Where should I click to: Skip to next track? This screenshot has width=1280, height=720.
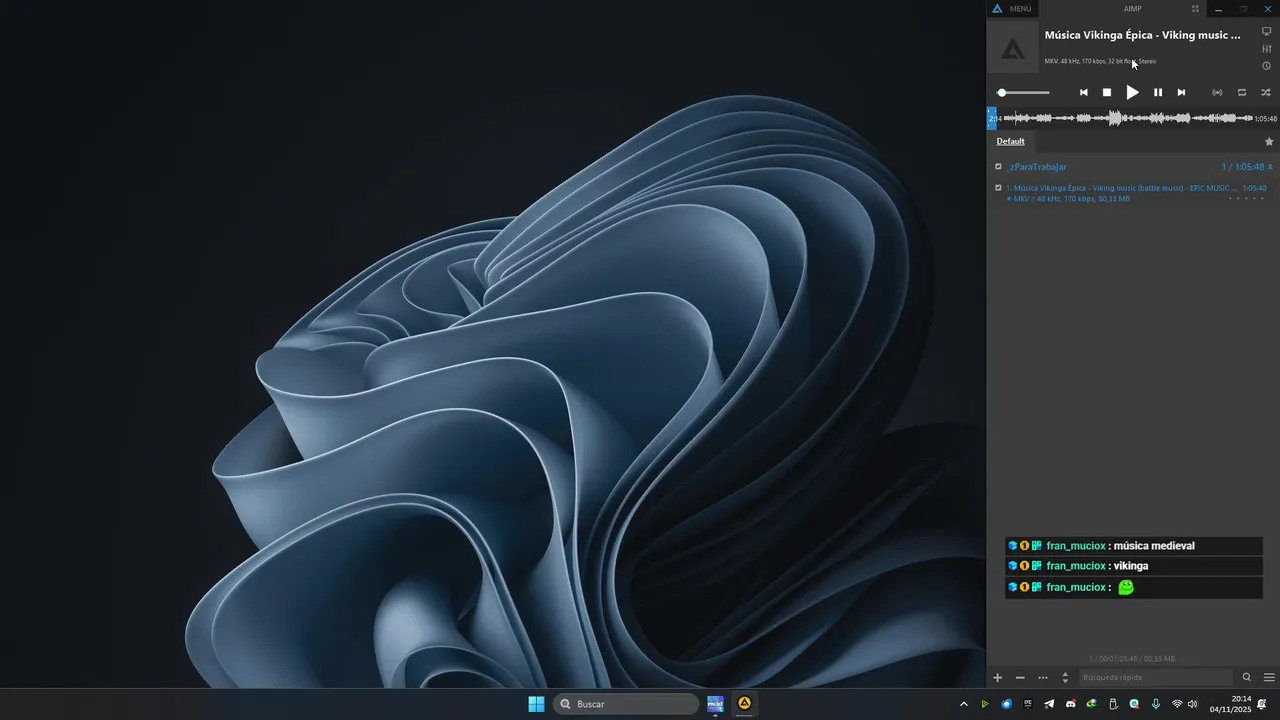(x=1181, y=92)
